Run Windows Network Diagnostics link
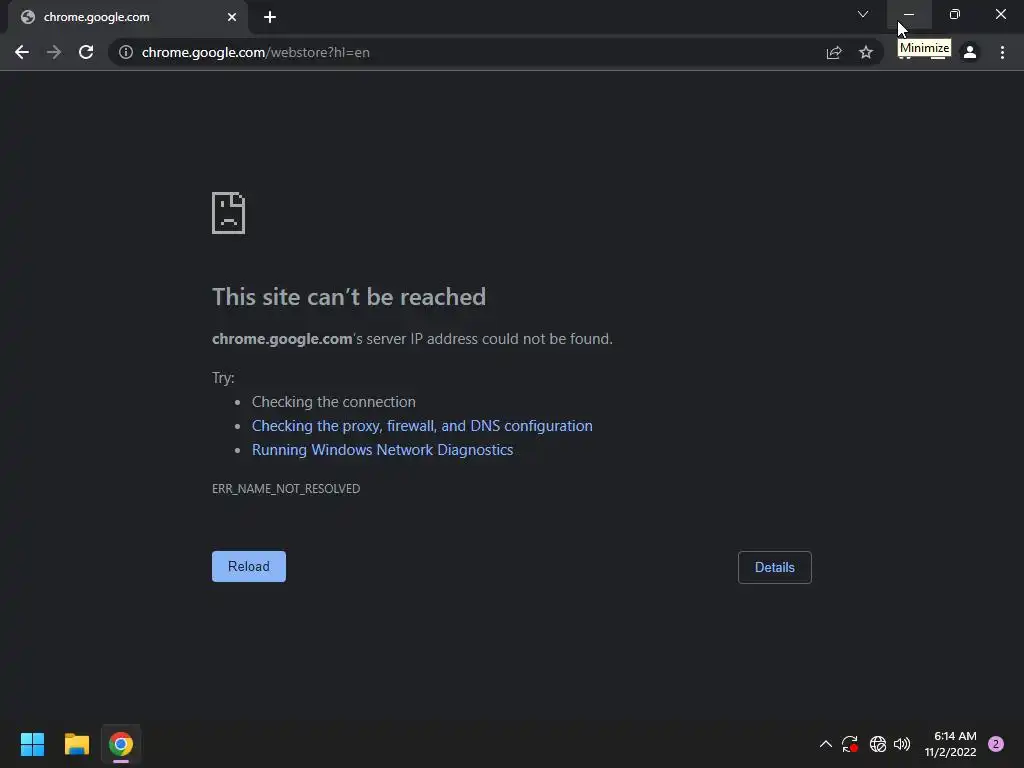This screenshot has width=1024, height=768. 383,450
